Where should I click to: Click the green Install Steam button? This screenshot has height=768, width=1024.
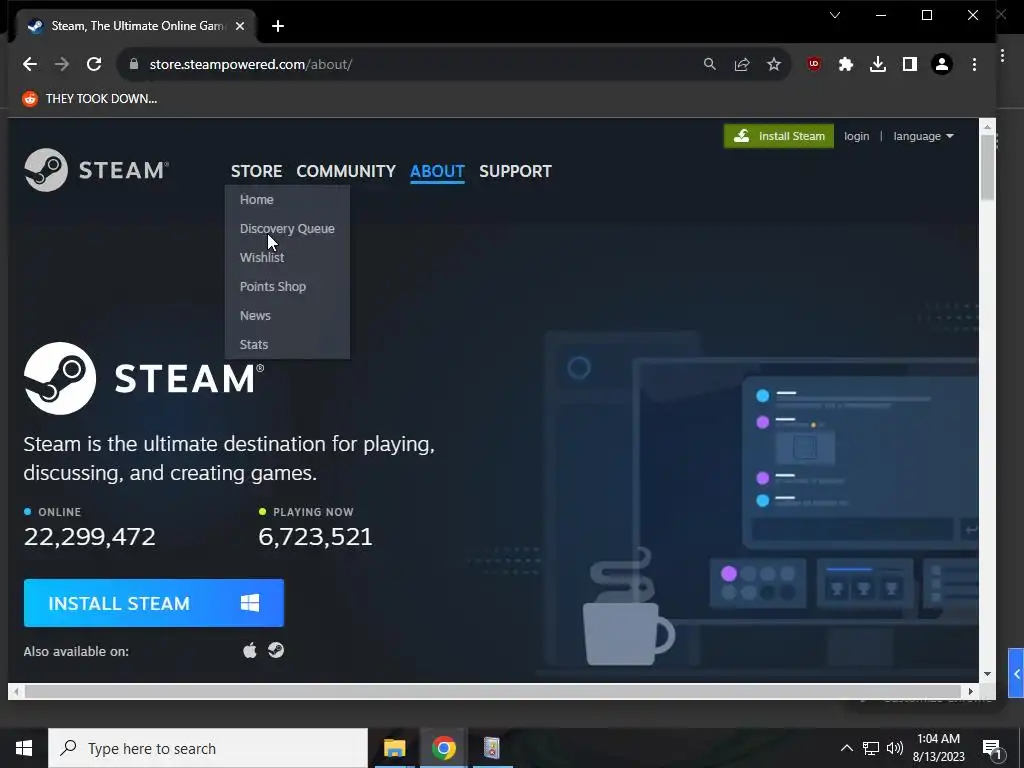pos(778,136)
